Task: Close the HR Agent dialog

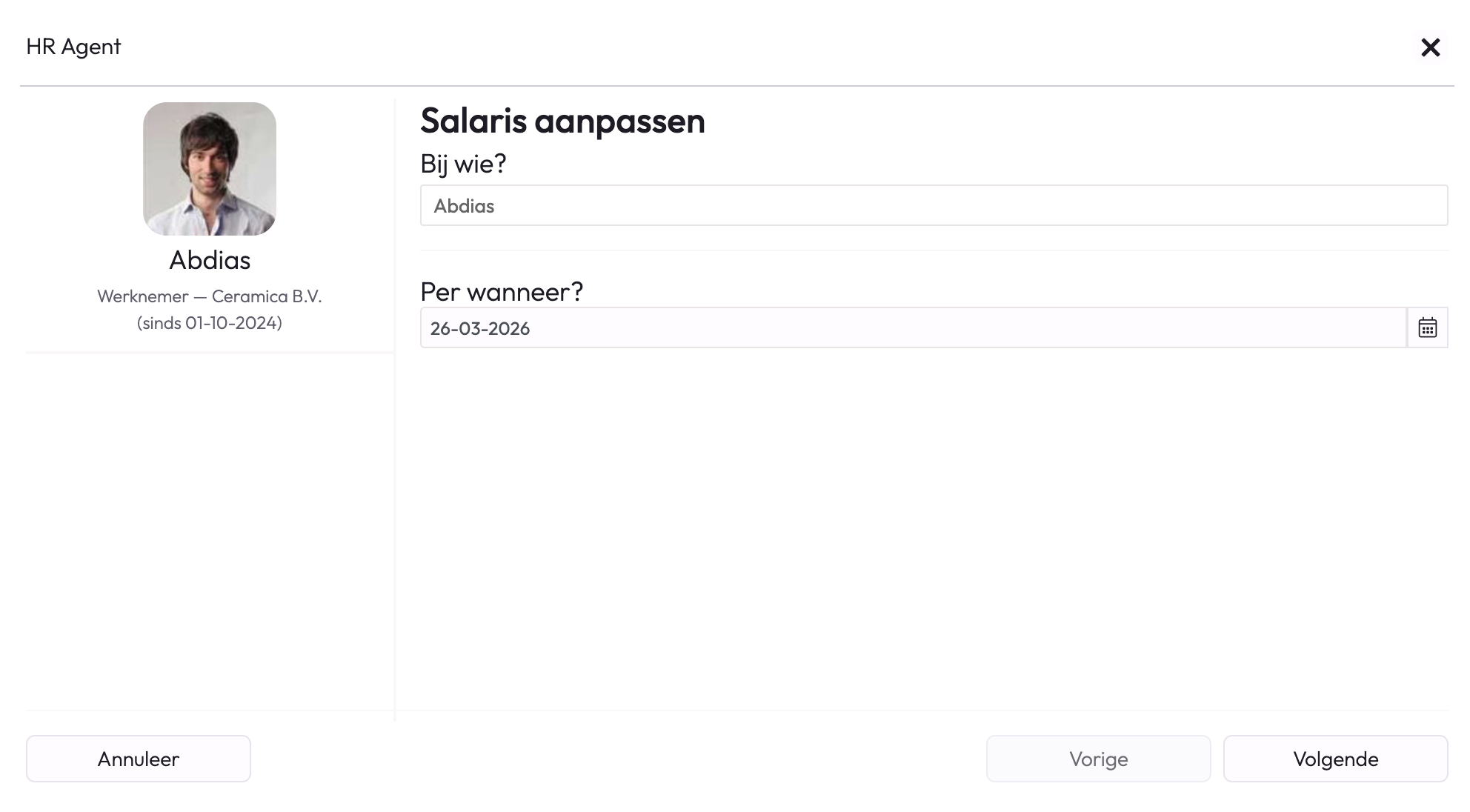Action: click(x=1430, y=47)
